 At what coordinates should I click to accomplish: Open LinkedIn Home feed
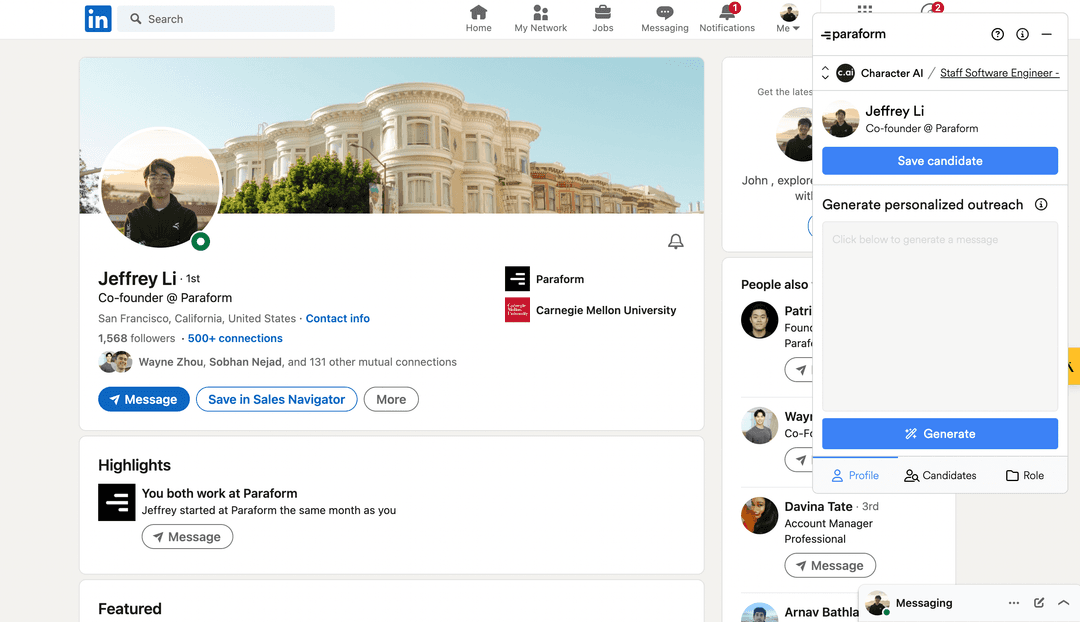[x=478, y=18]
